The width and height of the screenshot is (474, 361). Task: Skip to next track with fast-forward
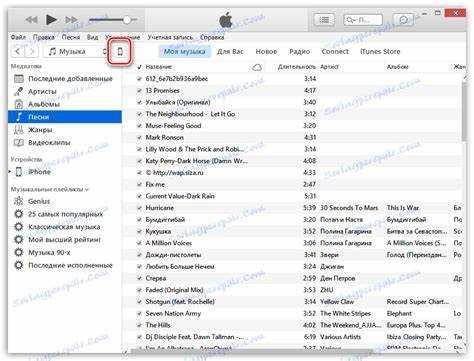coord(71,20)
